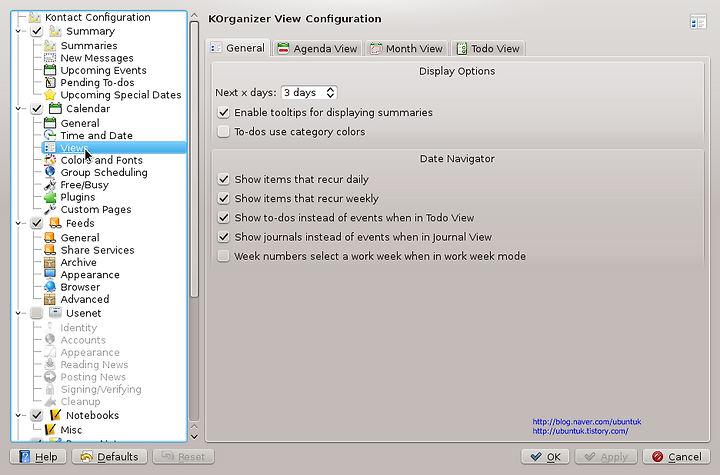Image resolution: width=720 pixels, height=475 pixels.
Task: Select Views in the Calendar tree
Action: [114, 148]
